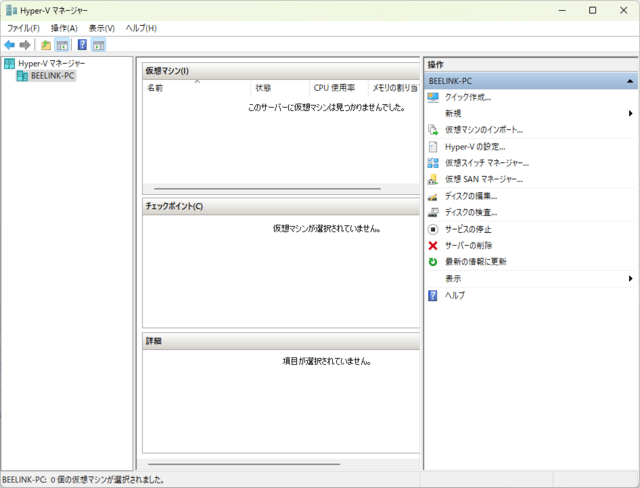This screenshot has width=640, height=488.
Task: Click message このサーバーに仮想マシンは見つかりませんでした
Action: pyautogui.click(x=327, y=108)
